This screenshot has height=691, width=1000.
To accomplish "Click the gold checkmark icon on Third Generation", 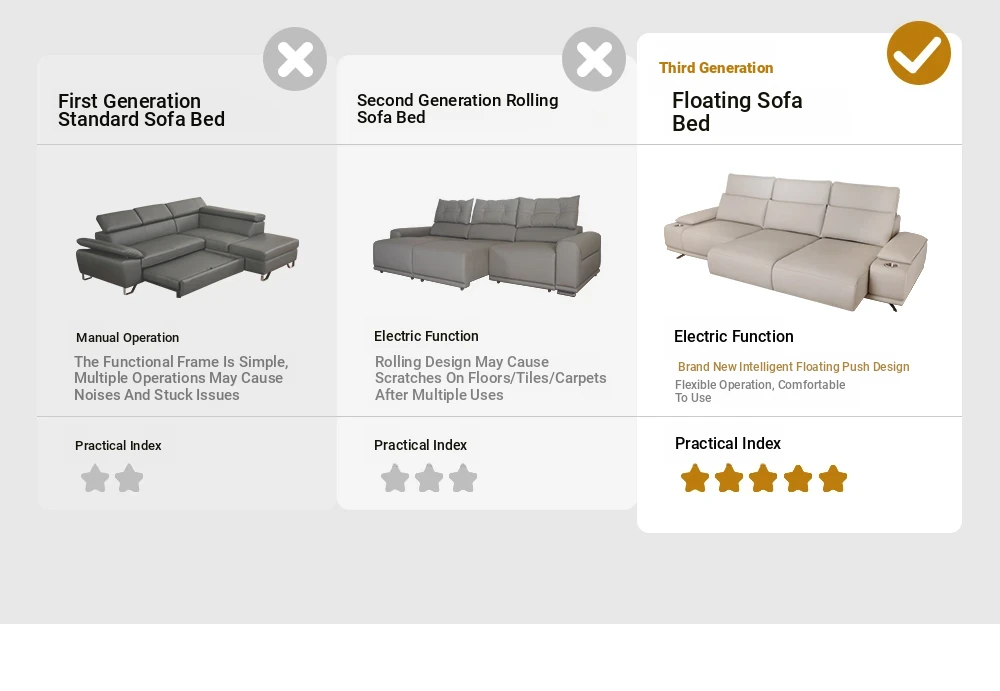I will pos(918,53).
